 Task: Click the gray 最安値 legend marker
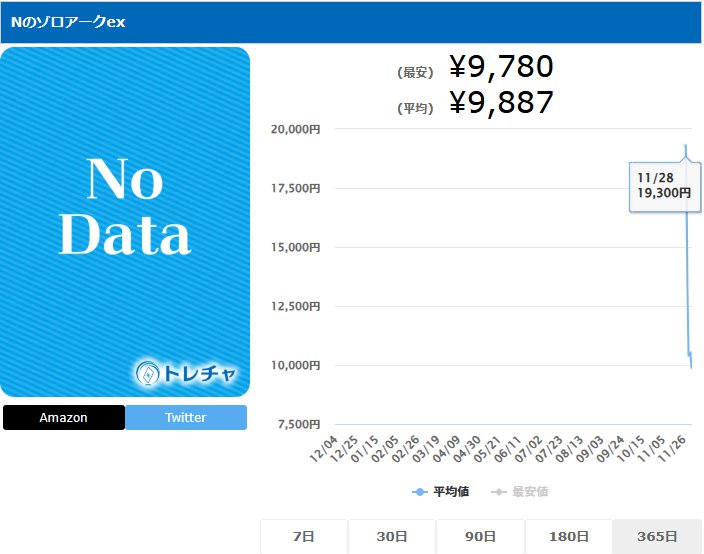[498, 492]
